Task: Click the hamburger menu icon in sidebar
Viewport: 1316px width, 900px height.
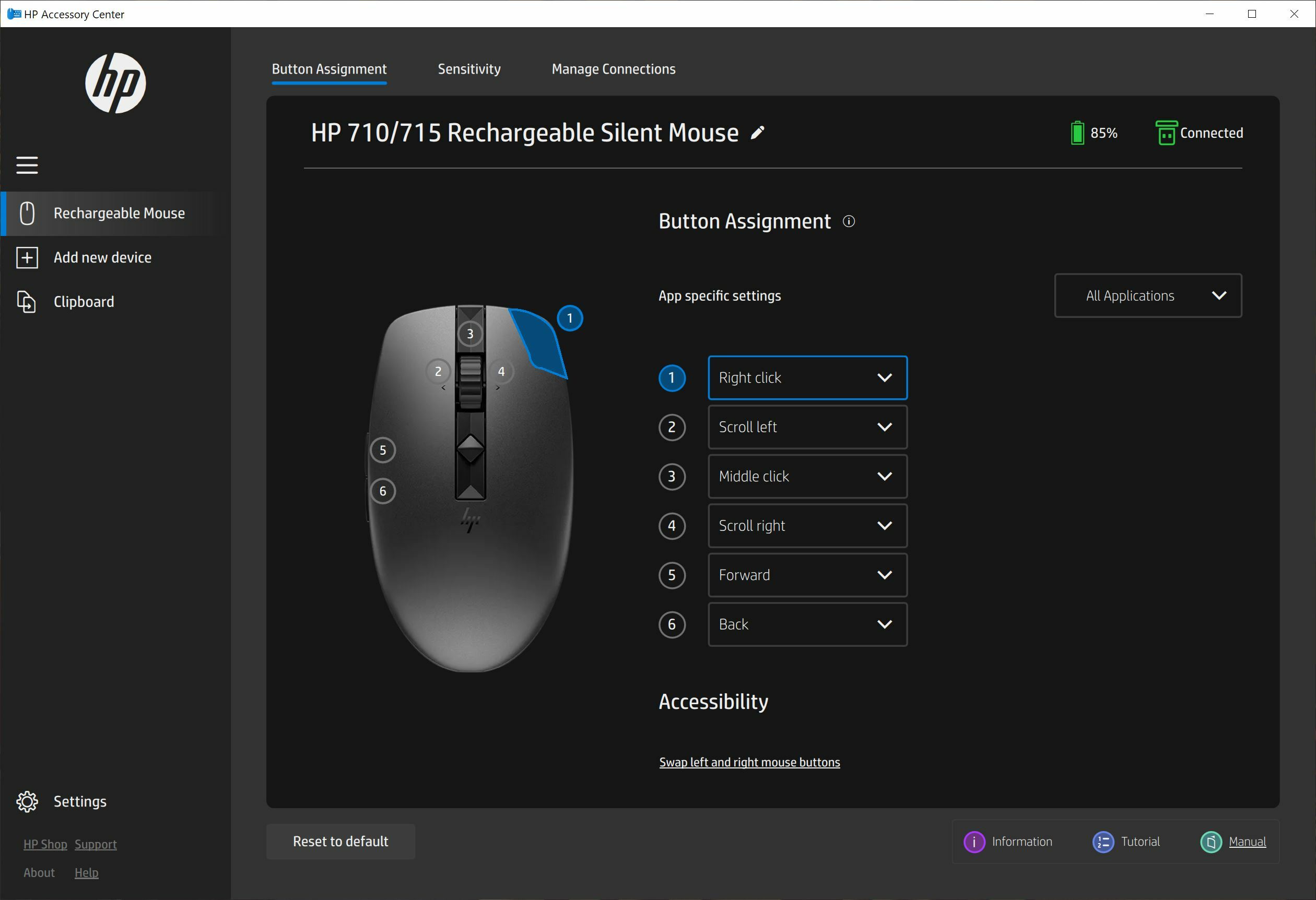Action: (27, 165)
